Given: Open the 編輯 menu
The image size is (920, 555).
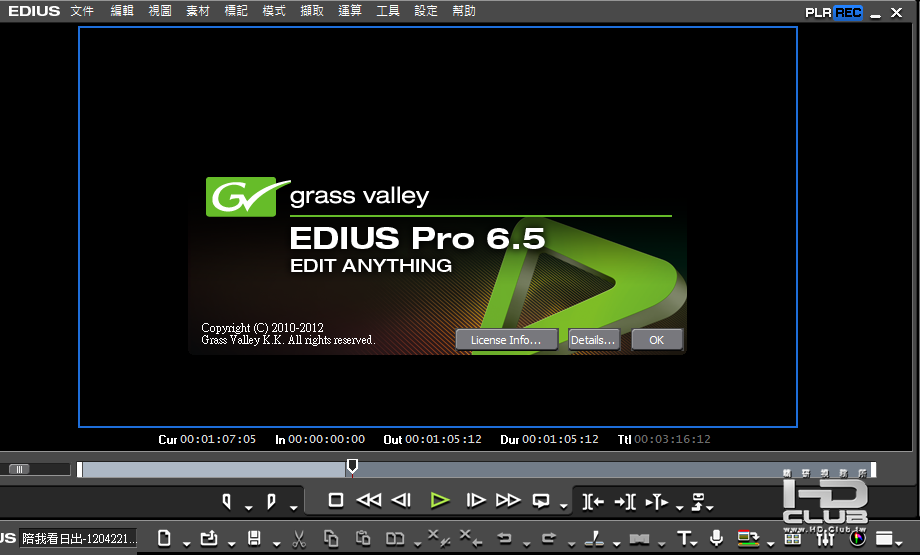Looking at the screenshot, I should click(x=122, y=11).
